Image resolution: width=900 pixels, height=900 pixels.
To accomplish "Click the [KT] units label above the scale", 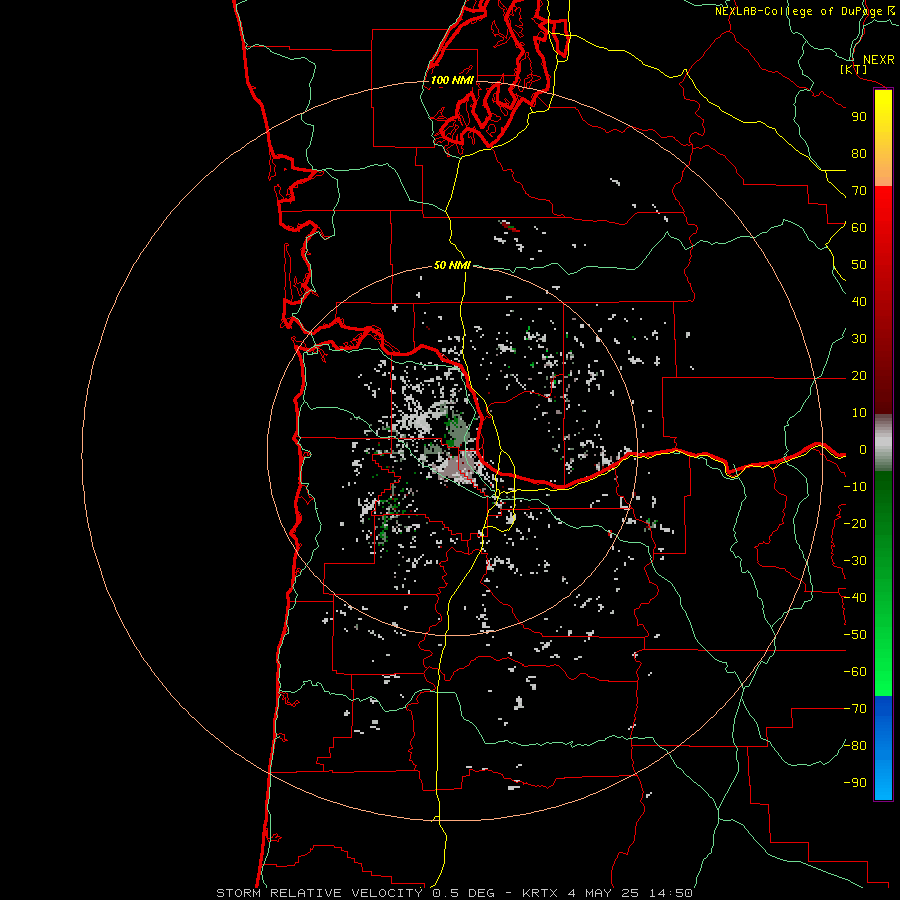I will pos(854,69).
